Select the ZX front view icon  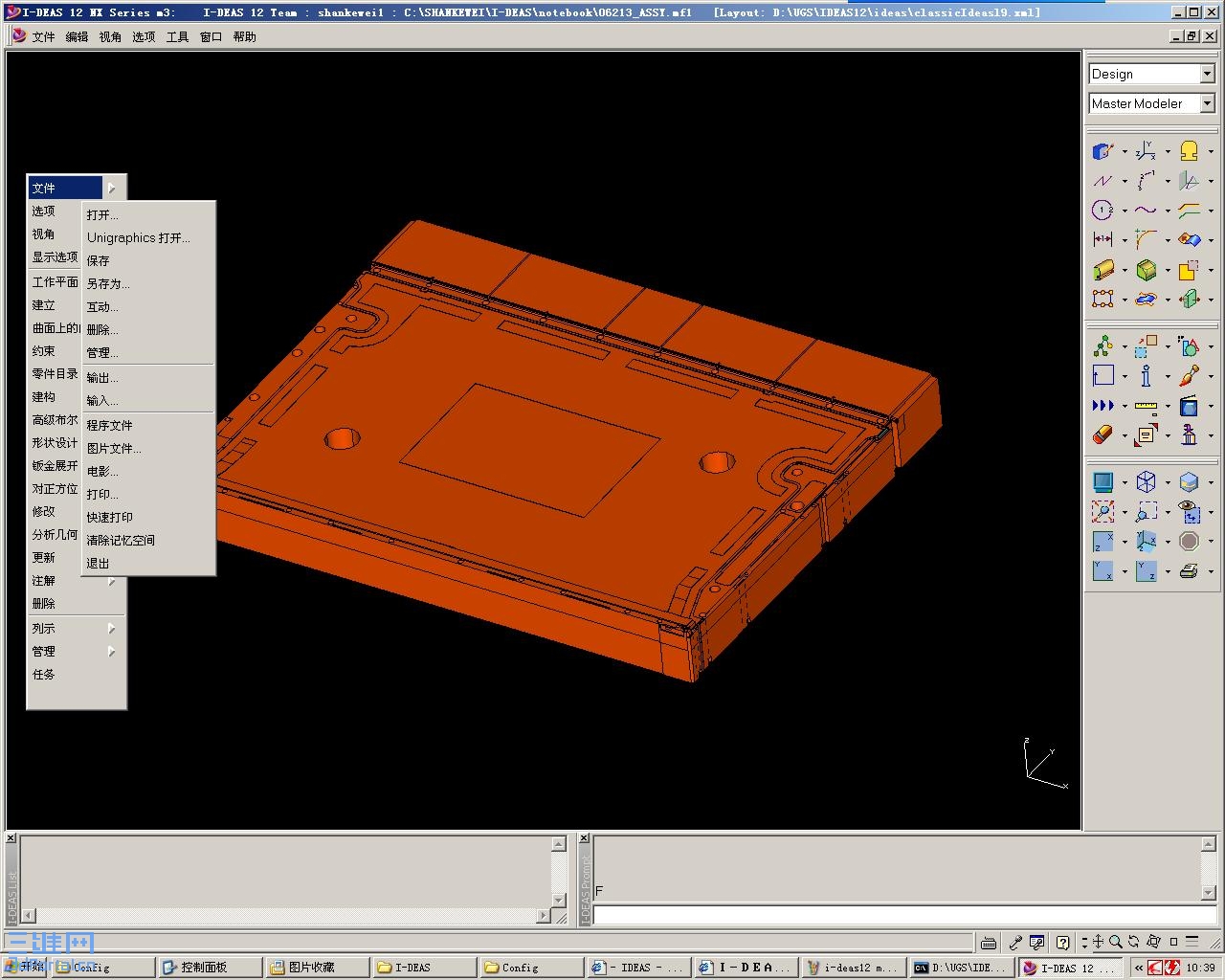pos(1102,542)
